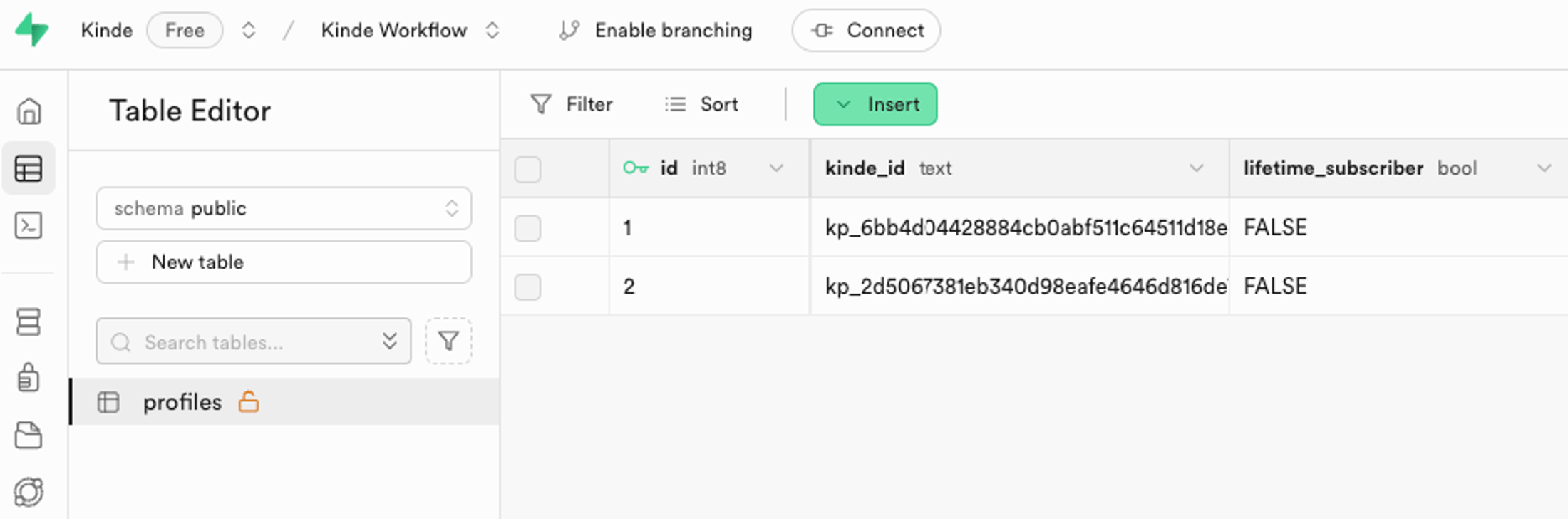Expand the kinde_id column menu
The width and height of the screenshot is (1568, 519).
[1196, 168]
